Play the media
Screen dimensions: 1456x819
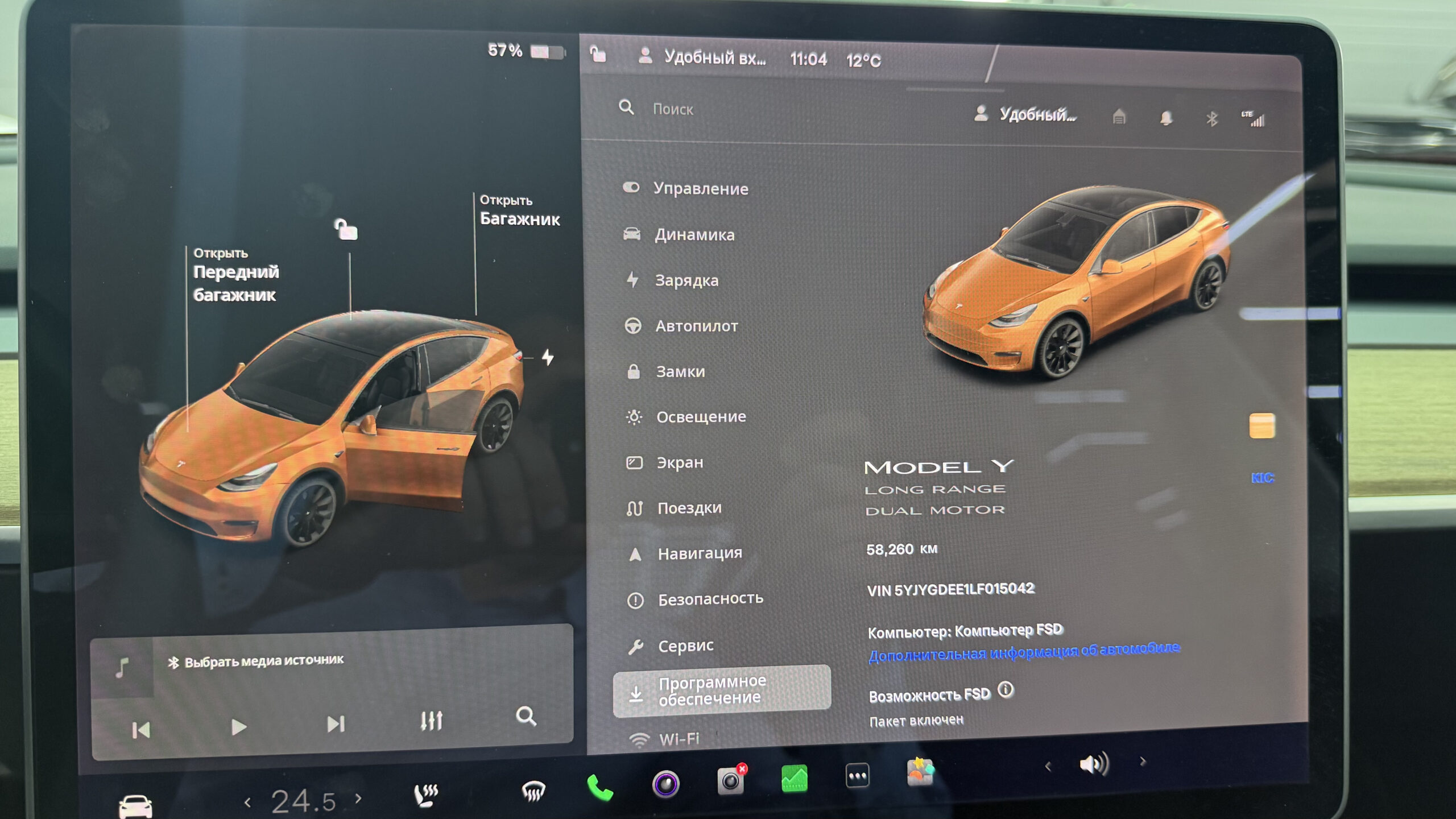click(x=239, y=727)
